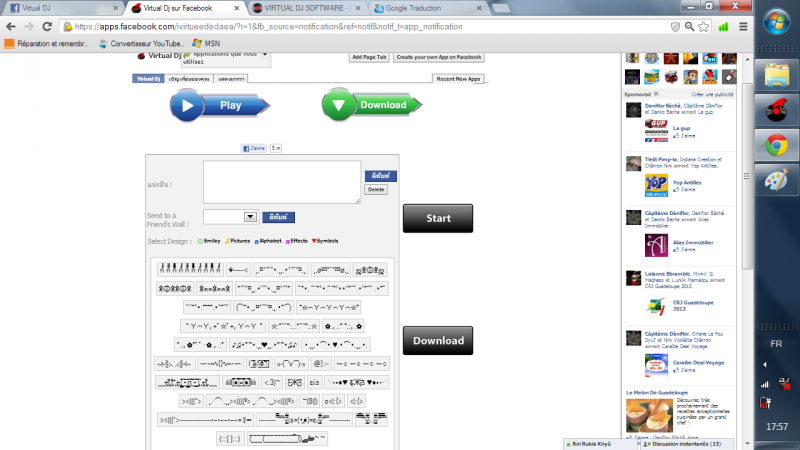Click the black Start button

tap(438, 218)
